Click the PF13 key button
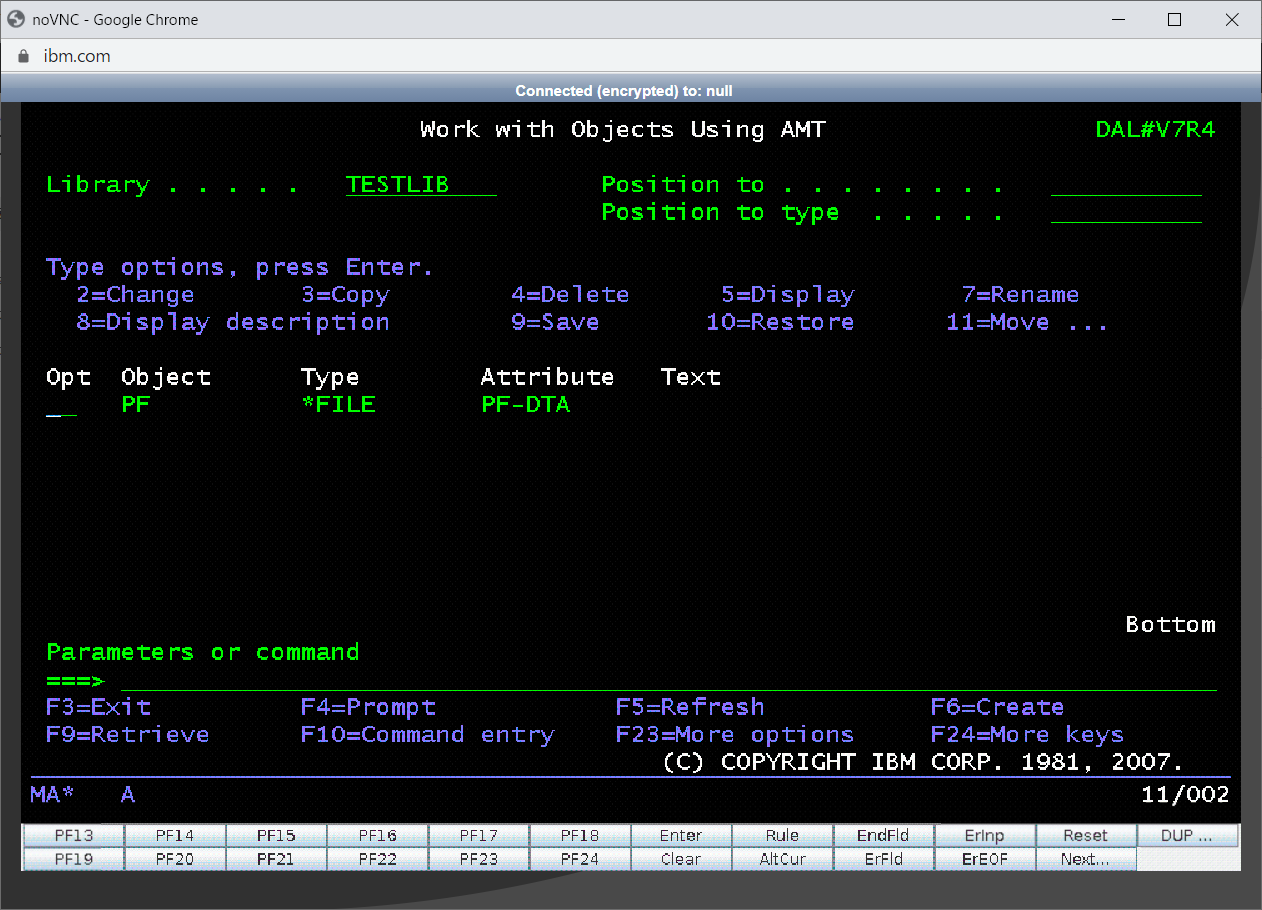This screenshot has width=1262, height=910. tap(73, 835)
